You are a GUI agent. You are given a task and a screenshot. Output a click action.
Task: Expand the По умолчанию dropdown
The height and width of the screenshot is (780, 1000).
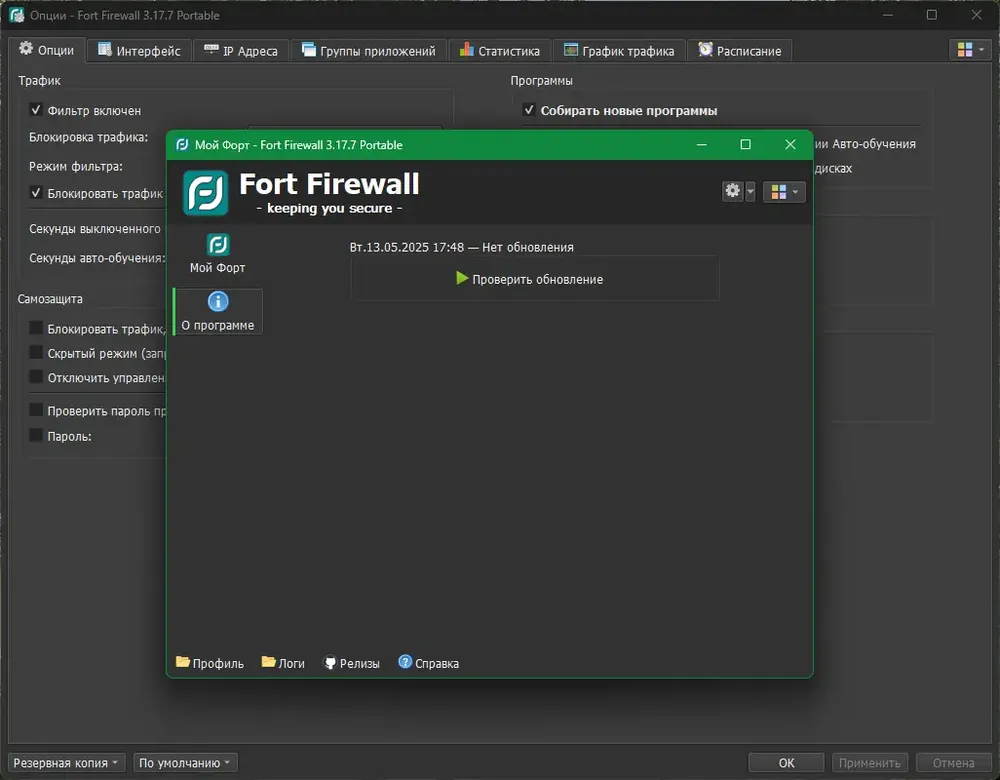(185, 763)
